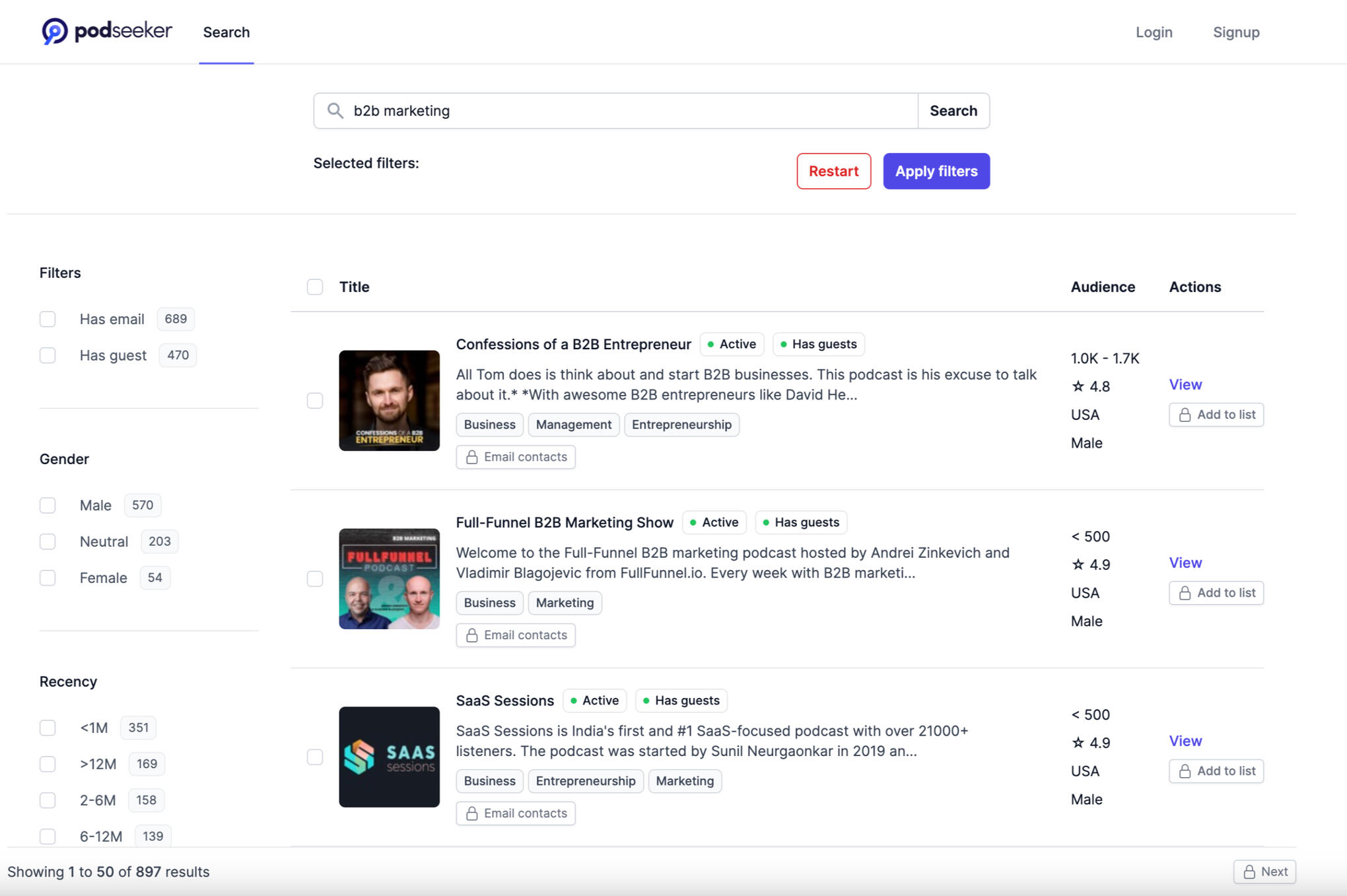Select the SaaS Sessions row checkbox
The image size is (1347, 896).
coord(315,757)
